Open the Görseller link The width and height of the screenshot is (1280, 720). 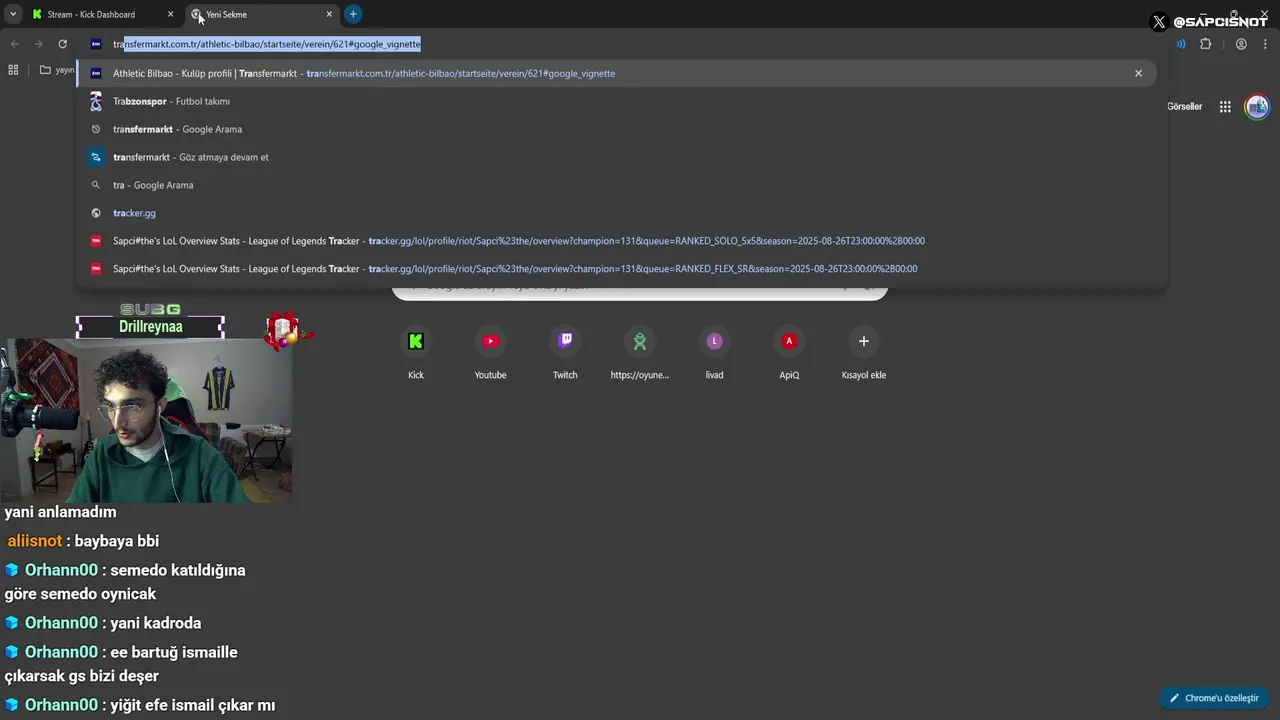coord(1184,107)
